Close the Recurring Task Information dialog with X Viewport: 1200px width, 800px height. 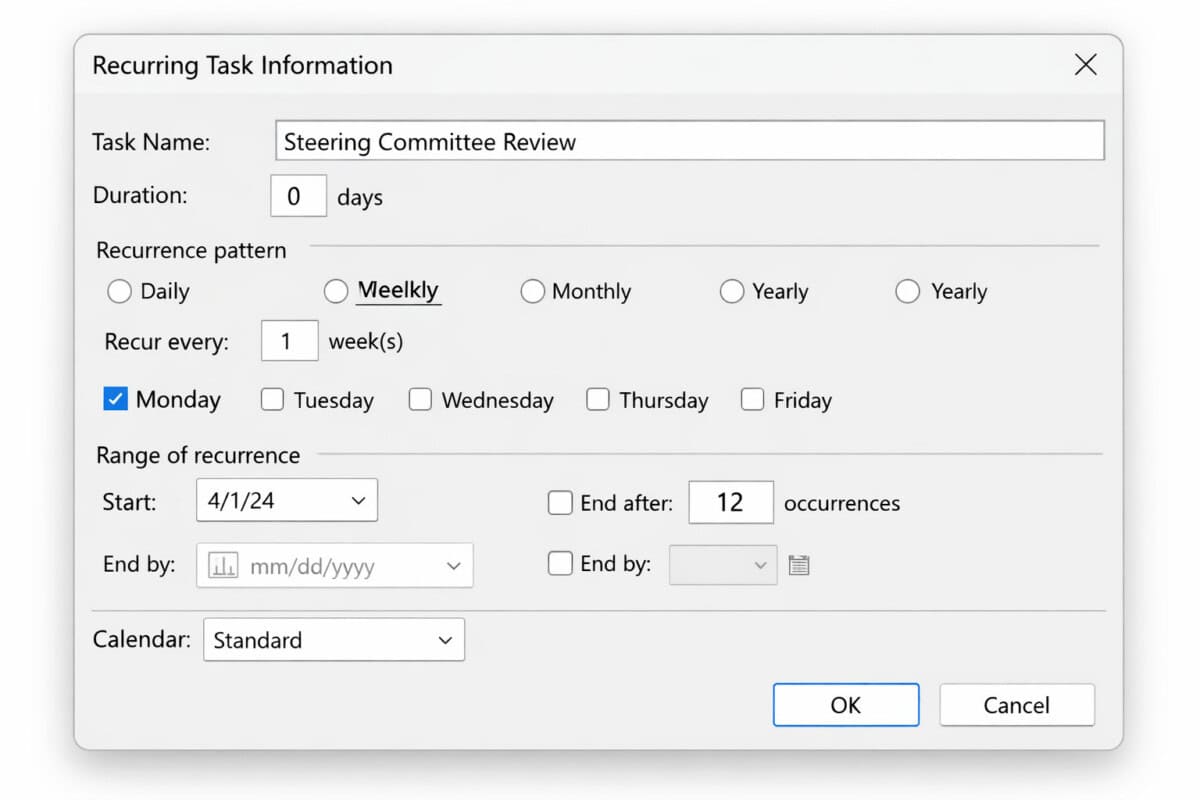coord(1085,66)
